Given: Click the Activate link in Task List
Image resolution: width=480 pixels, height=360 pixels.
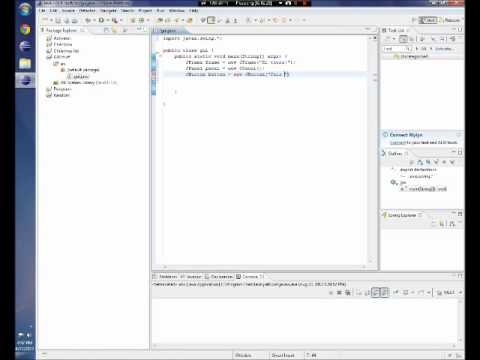Looking at the screenshot, I should pyautogui.click(x=443, y=49).
